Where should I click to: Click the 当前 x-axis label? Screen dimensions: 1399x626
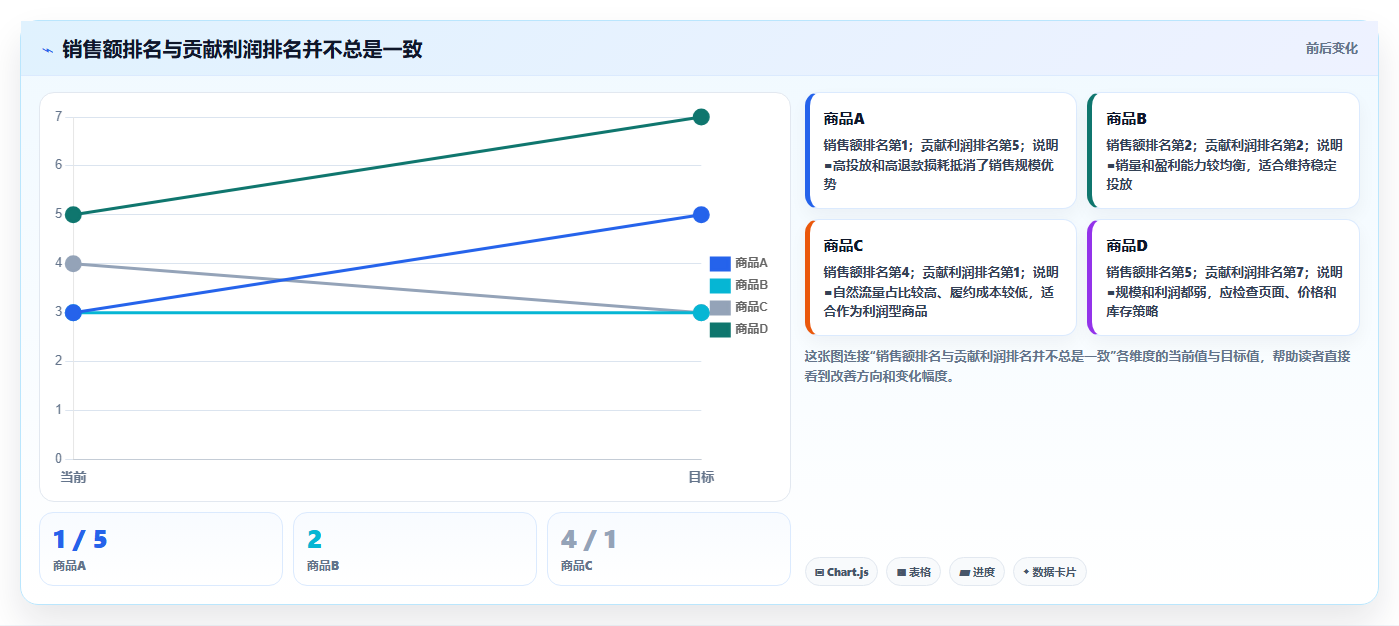pos(73,477)
